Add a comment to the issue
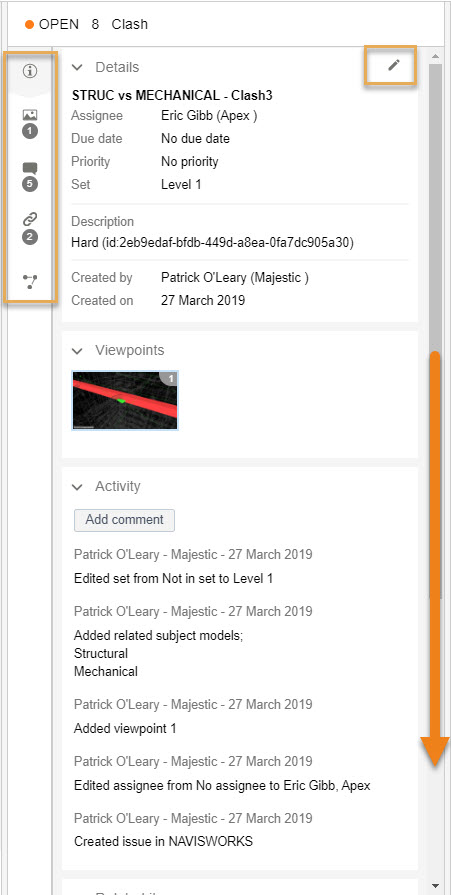 pyautogui.click(x=124, y=520)
